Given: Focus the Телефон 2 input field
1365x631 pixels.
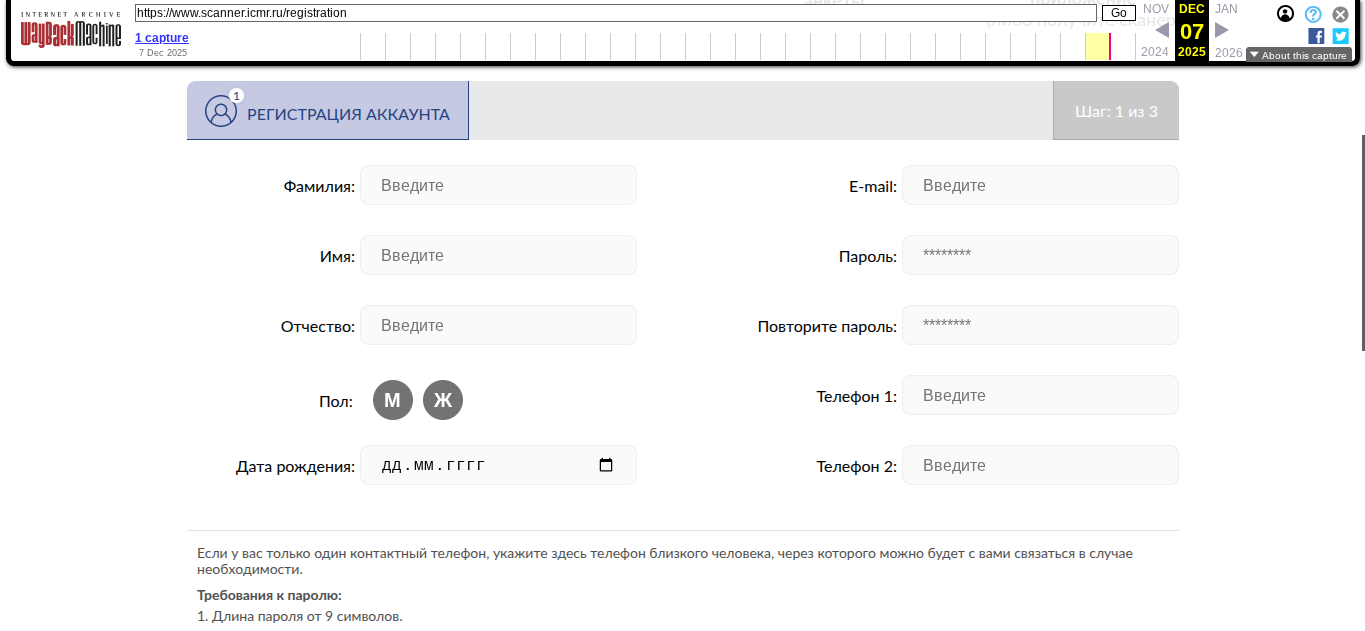Looking at the screenshot, I should tap(1040, 465).
